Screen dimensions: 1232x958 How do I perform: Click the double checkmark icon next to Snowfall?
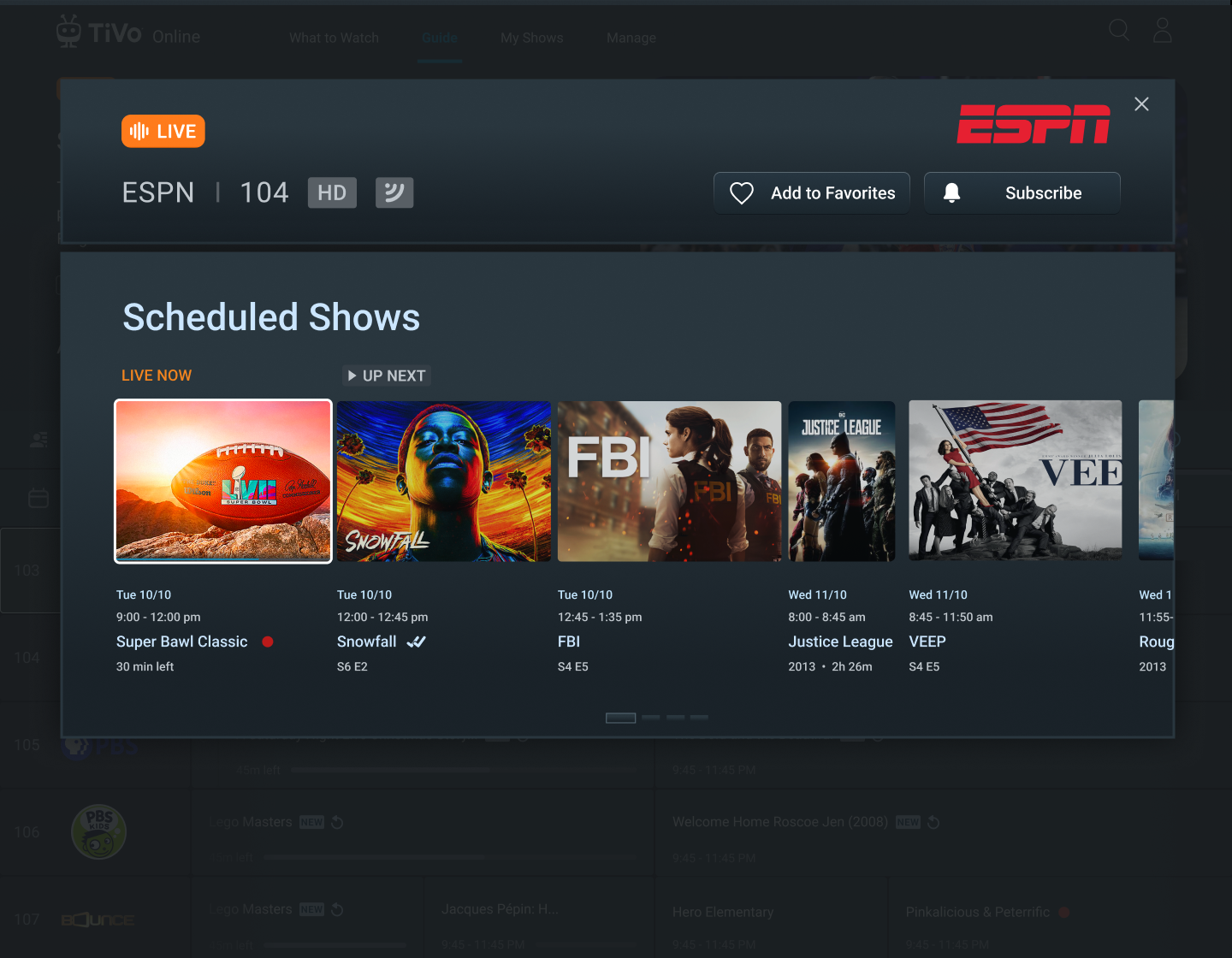pos(417,642)
